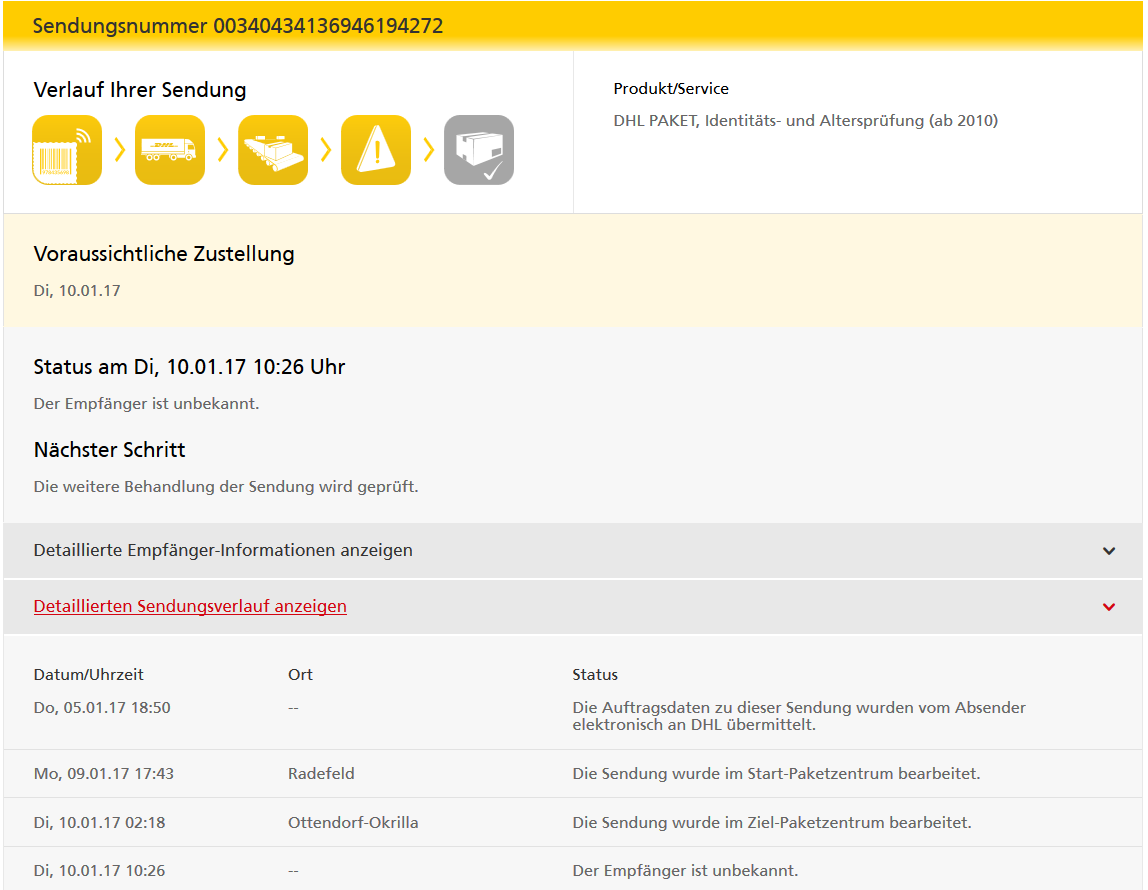This screenshot has height=890, width=1148.
Task: Click the parcel center conveyor belt icon
Action: pos(273,150)
